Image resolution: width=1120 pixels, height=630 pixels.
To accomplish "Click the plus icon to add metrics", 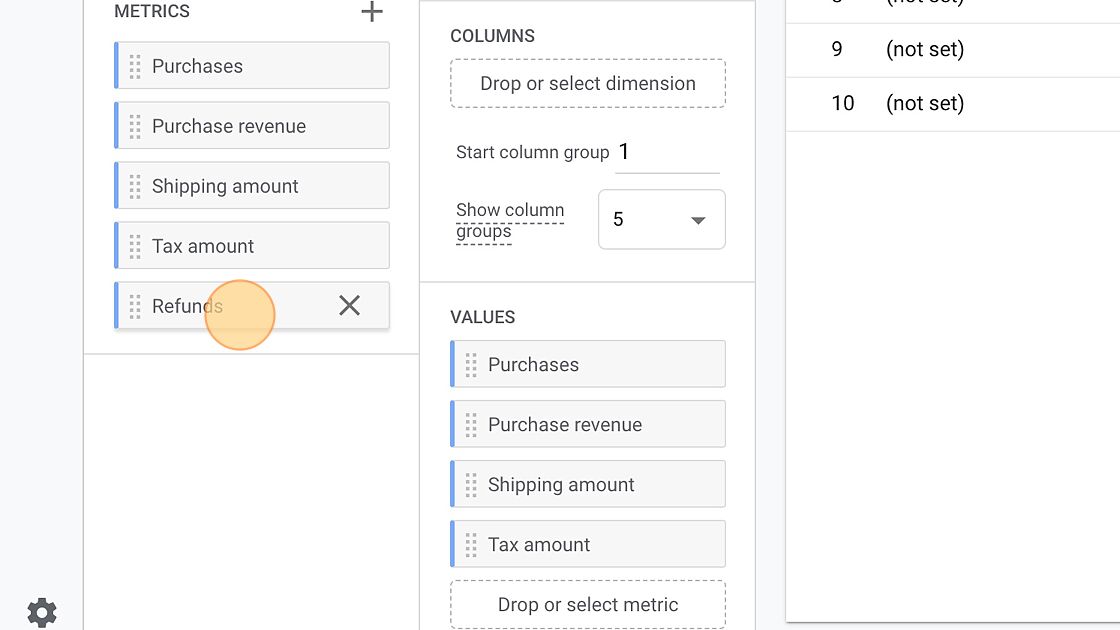I will 372,12.
